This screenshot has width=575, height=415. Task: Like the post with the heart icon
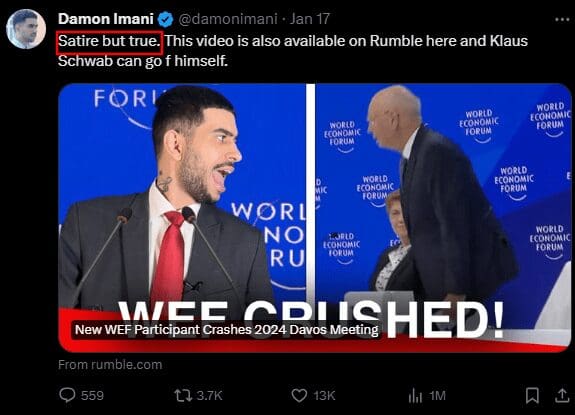299,396
